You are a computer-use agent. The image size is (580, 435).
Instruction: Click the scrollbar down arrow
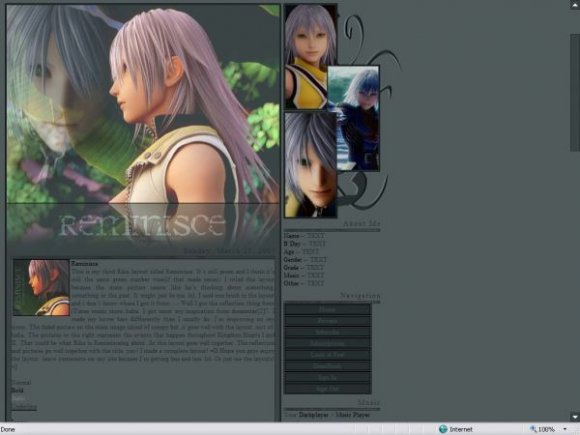click(575, 417)
